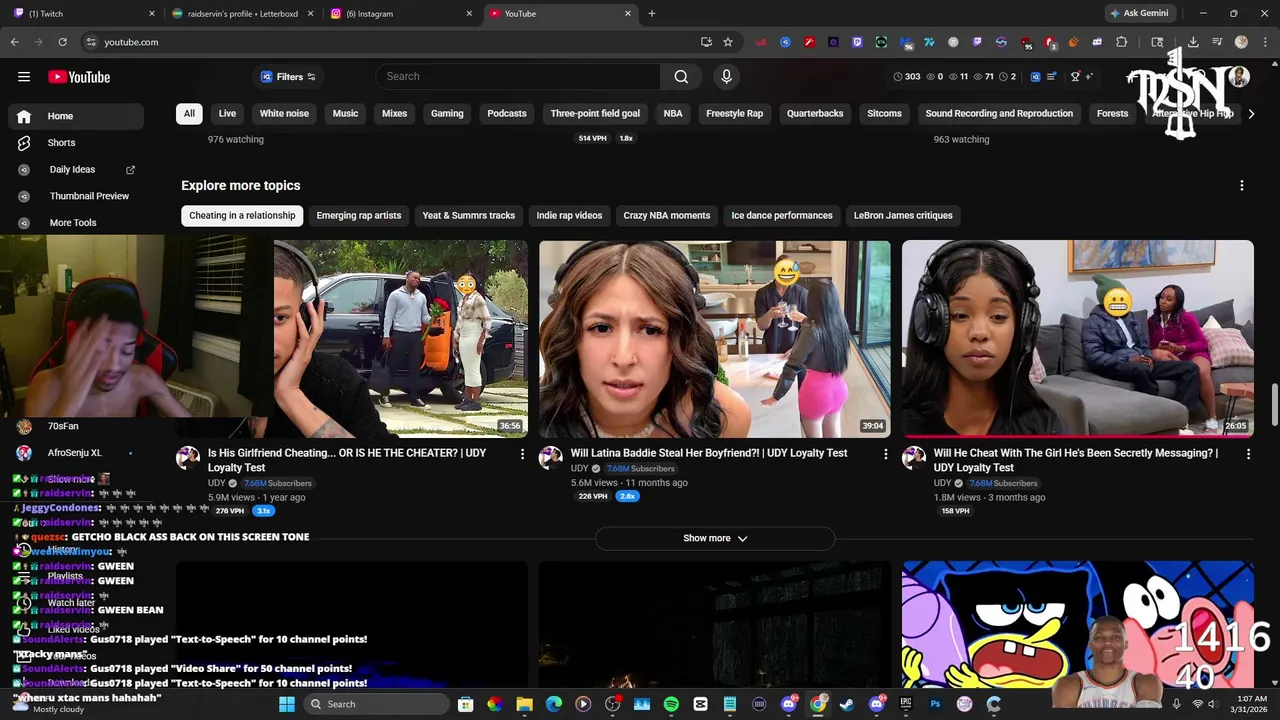Open the YouTube hamburger guide menu

click(24, 77)
